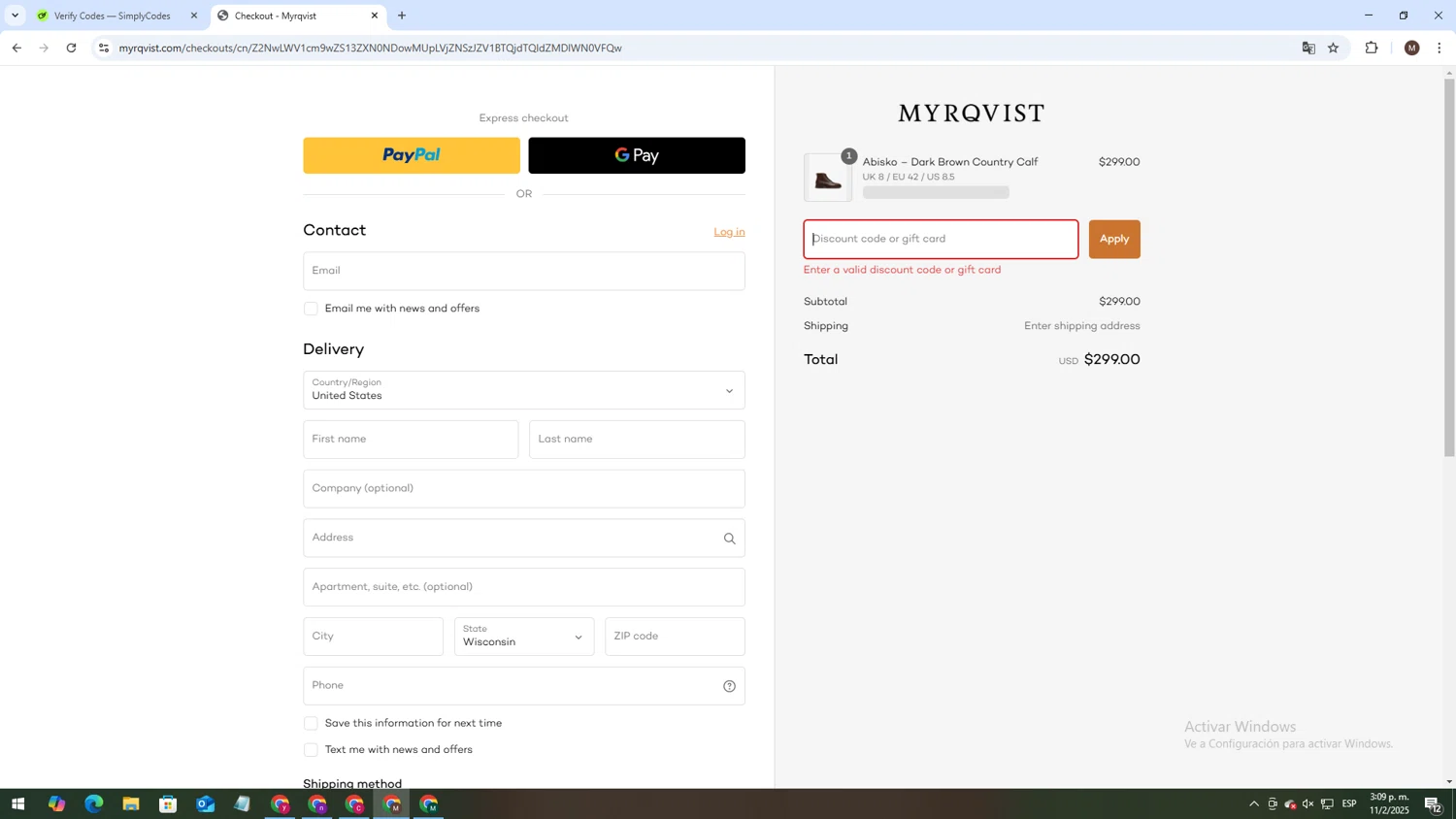Focus the ZIP code field
Viewport: 1456px width, 819px height.
pyautogui.click(x=675, y=637)
